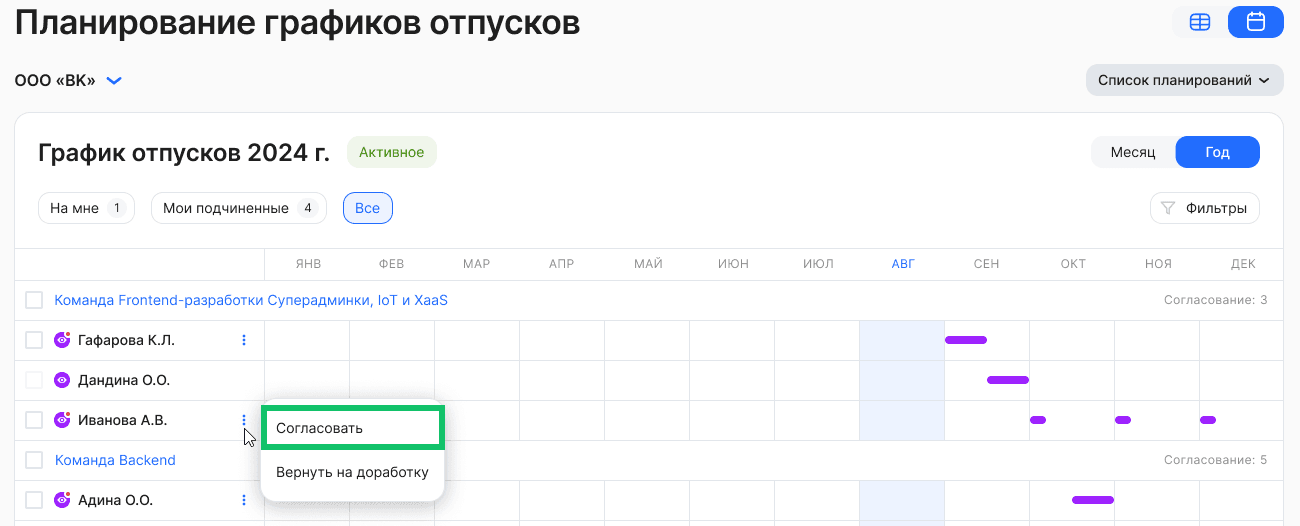
Task: Click Дандина О.О. September vacation bar
Action: pos(1008,380)
